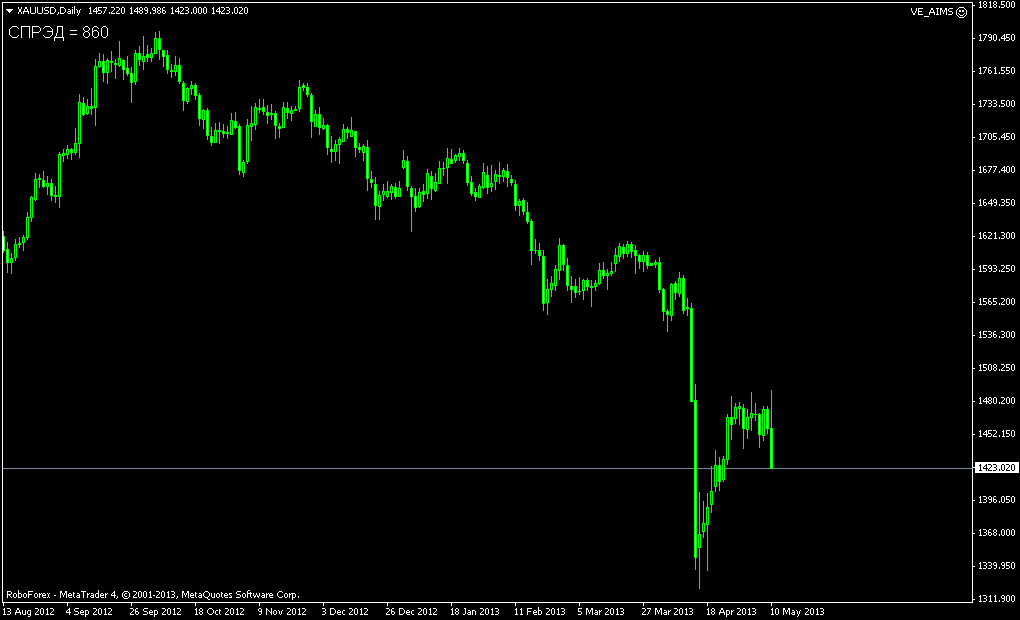The image size is (1020, 620).
Task: Click the 1705.450 price scale label
Action: (x=997, y=137)
